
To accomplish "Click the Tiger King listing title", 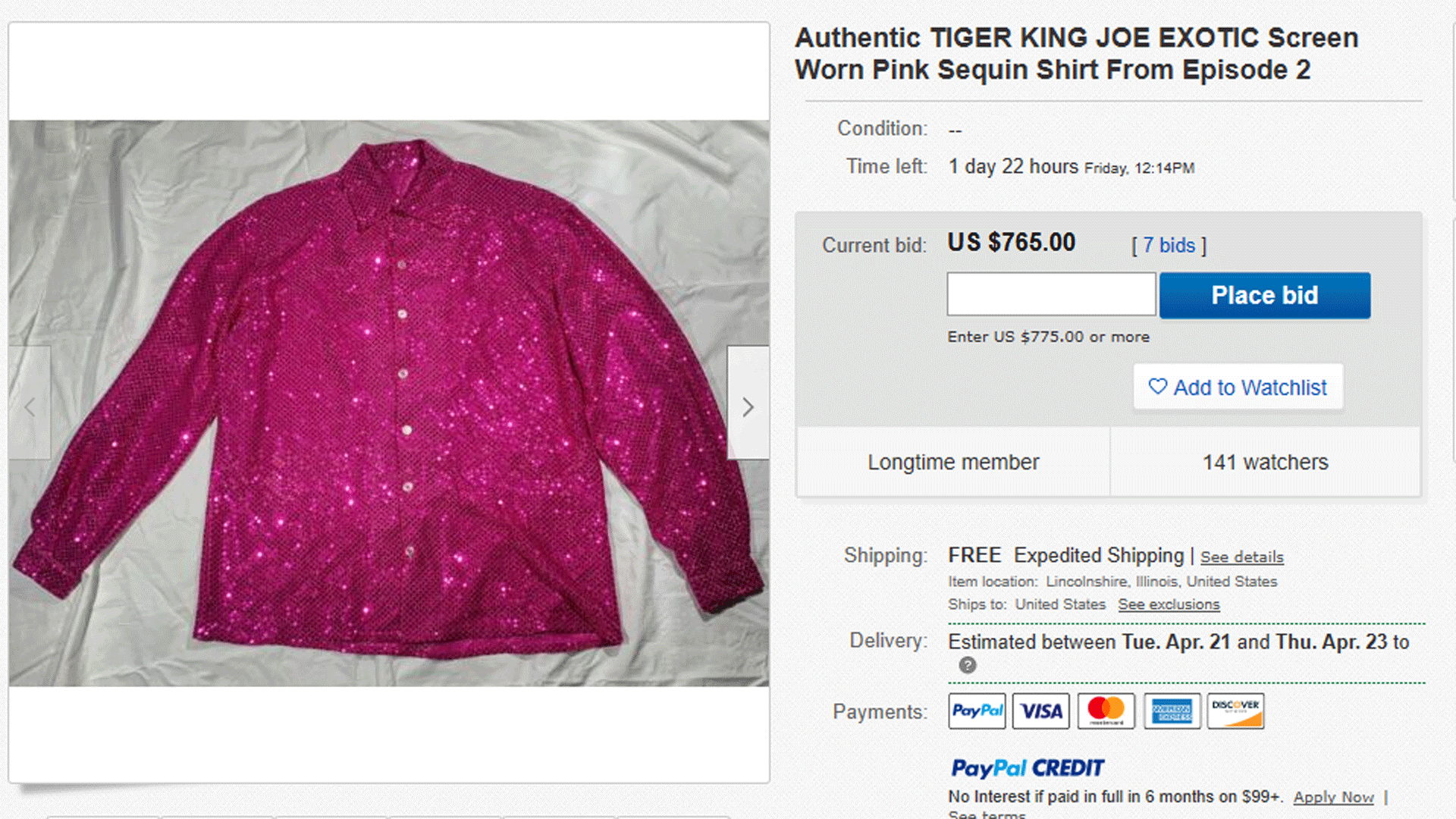I will [1076, 54].
